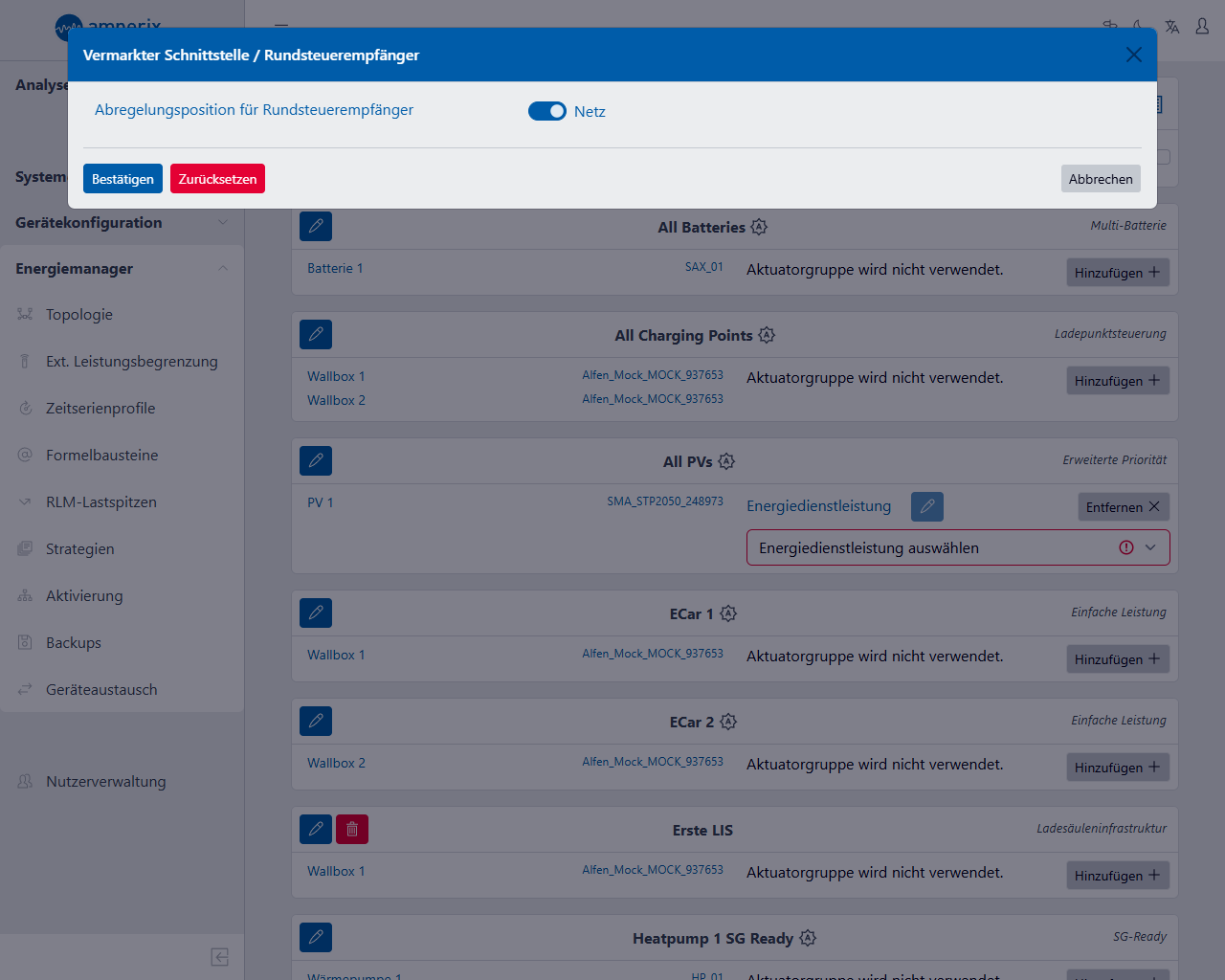Delete the Erste LIS group
Viewport: 1225px width, 980px height.
(x=352, y=830)
